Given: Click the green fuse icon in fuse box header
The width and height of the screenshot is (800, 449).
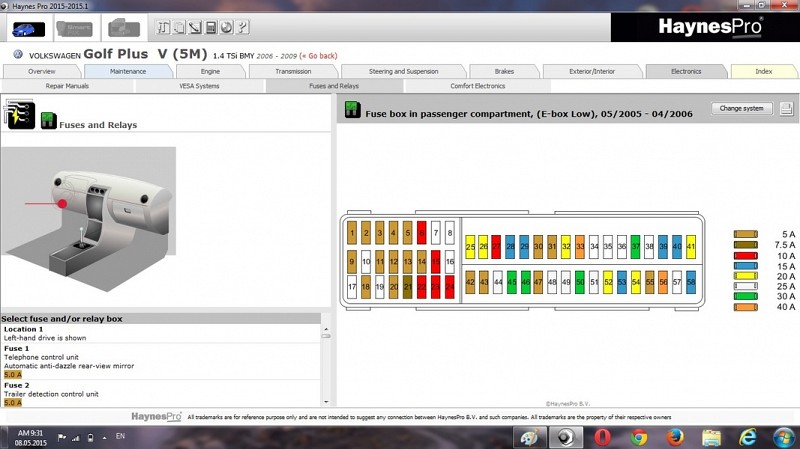Looking at the screenshot, I should (353, 110).
